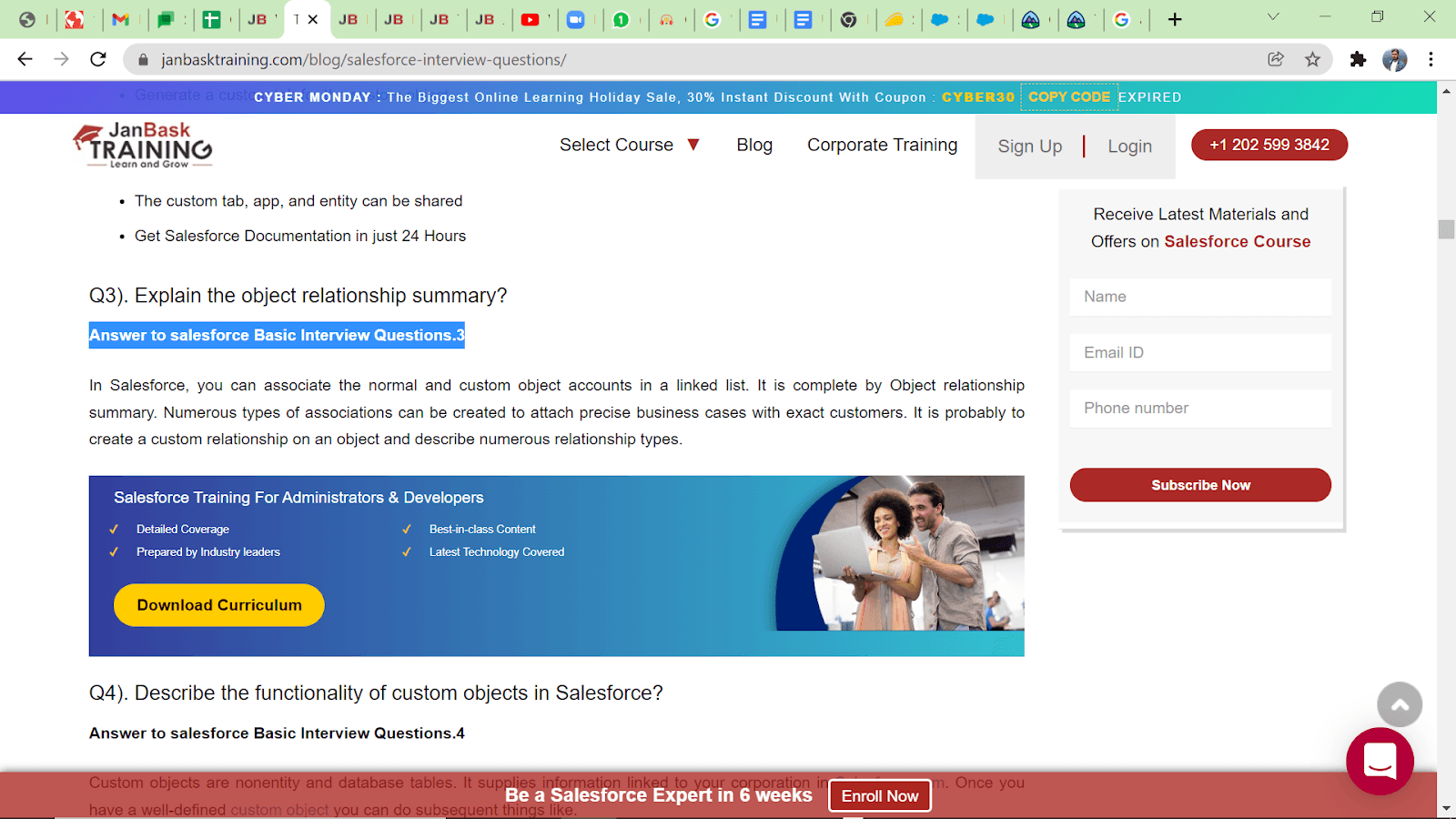Click the Download Curriculum button
Image resolution: width=1456 pixels, height=819 pixels.
(219, 605)
